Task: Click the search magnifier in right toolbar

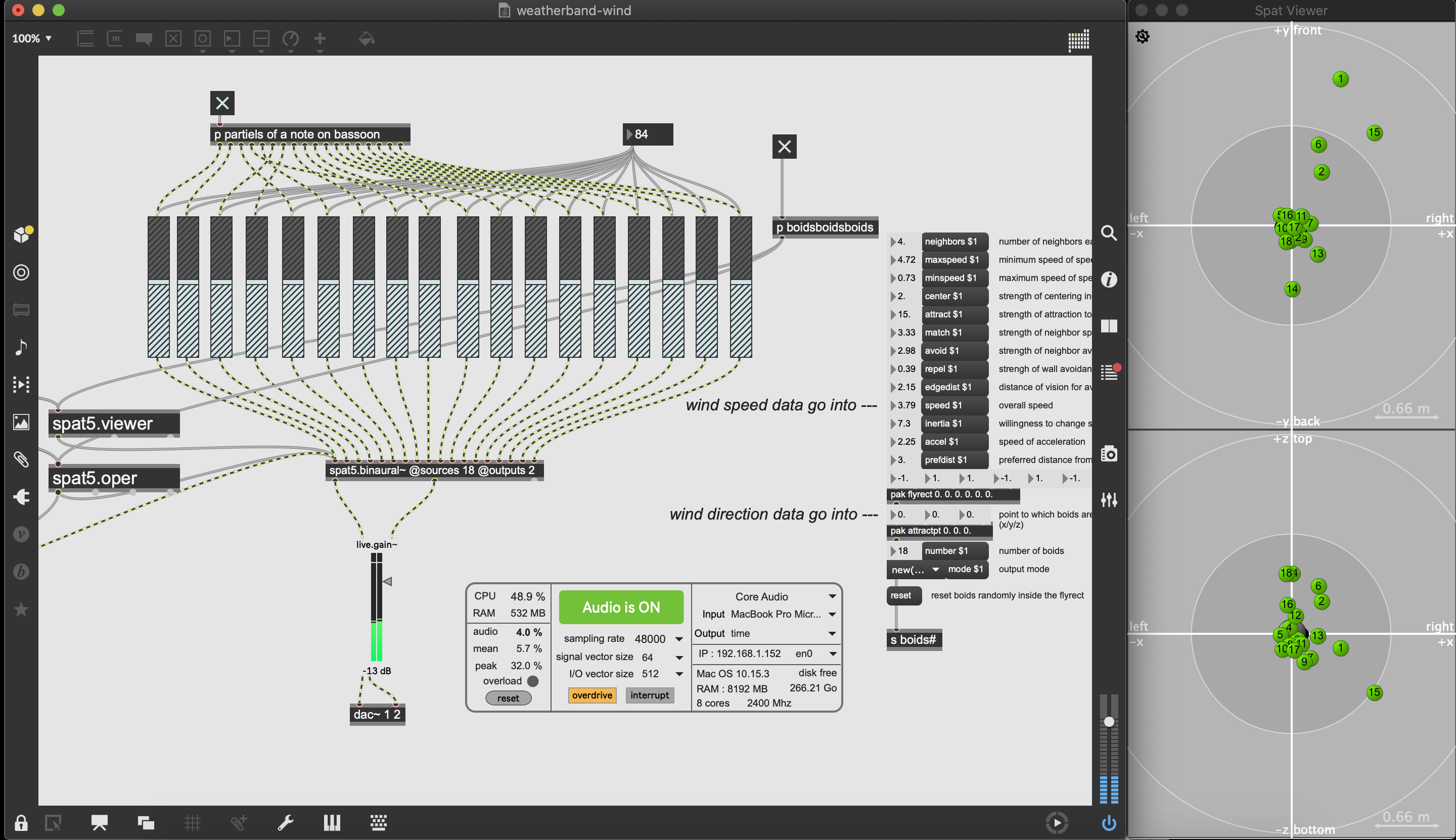Action: [x=1109, y=233]
